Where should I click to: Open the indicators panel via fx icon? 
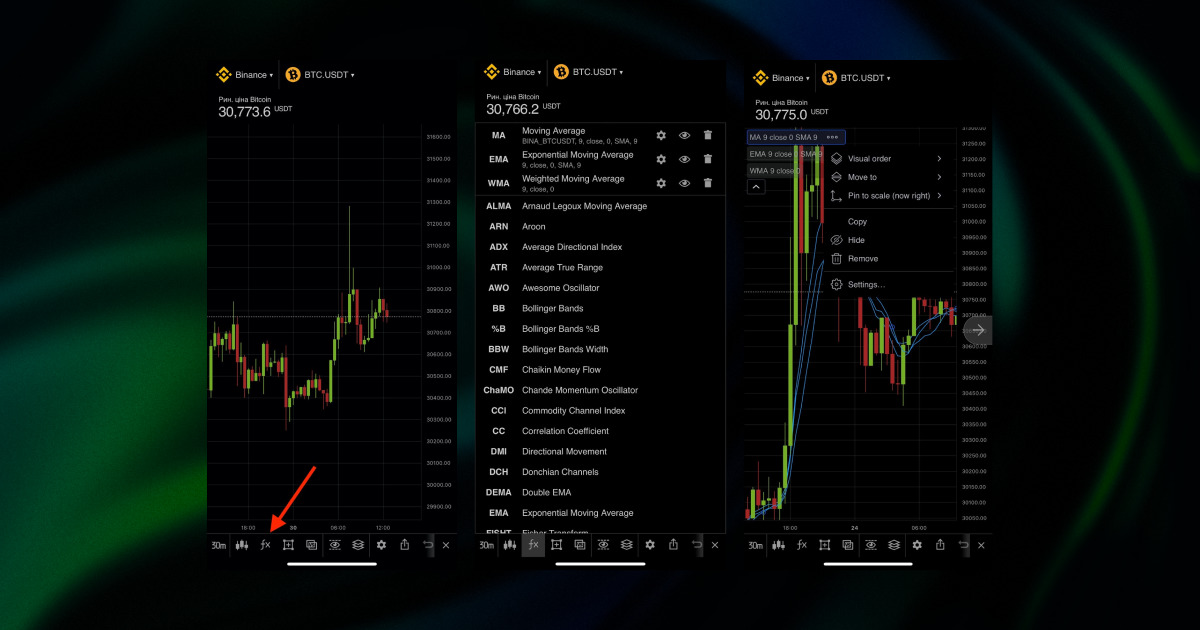pyautogui.click(x=265, y=545)
